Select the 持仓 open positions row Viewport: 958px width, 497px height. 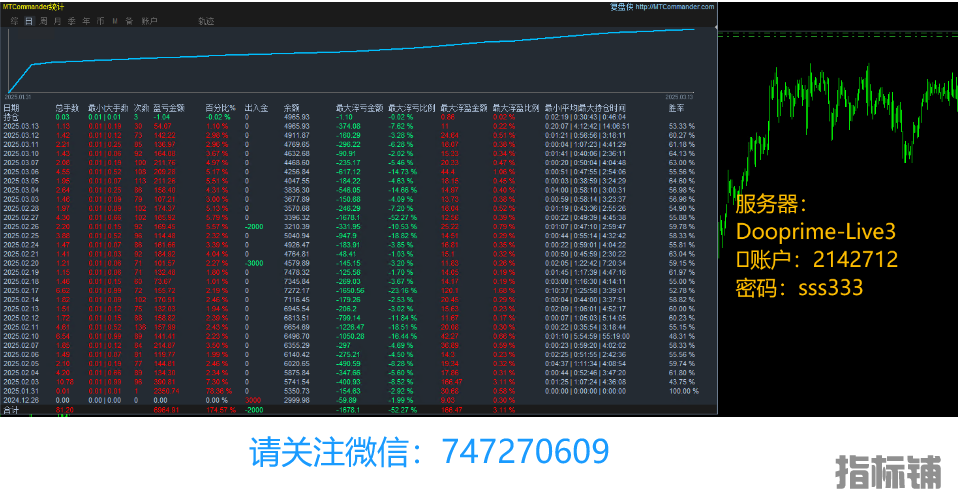[x=359, y=117]
